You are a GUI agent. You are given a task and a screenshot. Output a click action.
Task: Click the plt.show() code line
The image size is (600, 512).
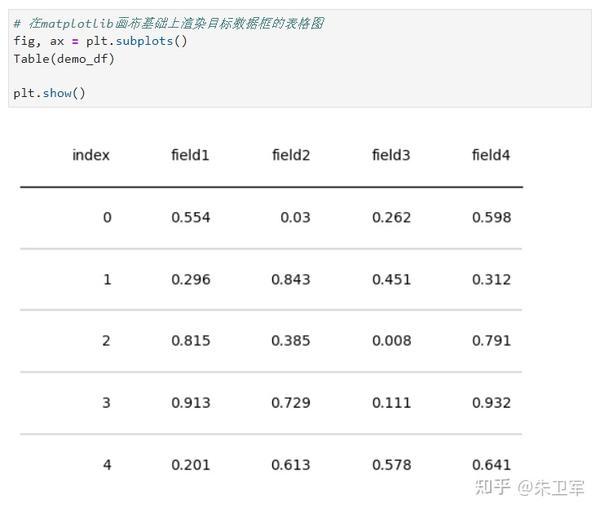(49, 93)
